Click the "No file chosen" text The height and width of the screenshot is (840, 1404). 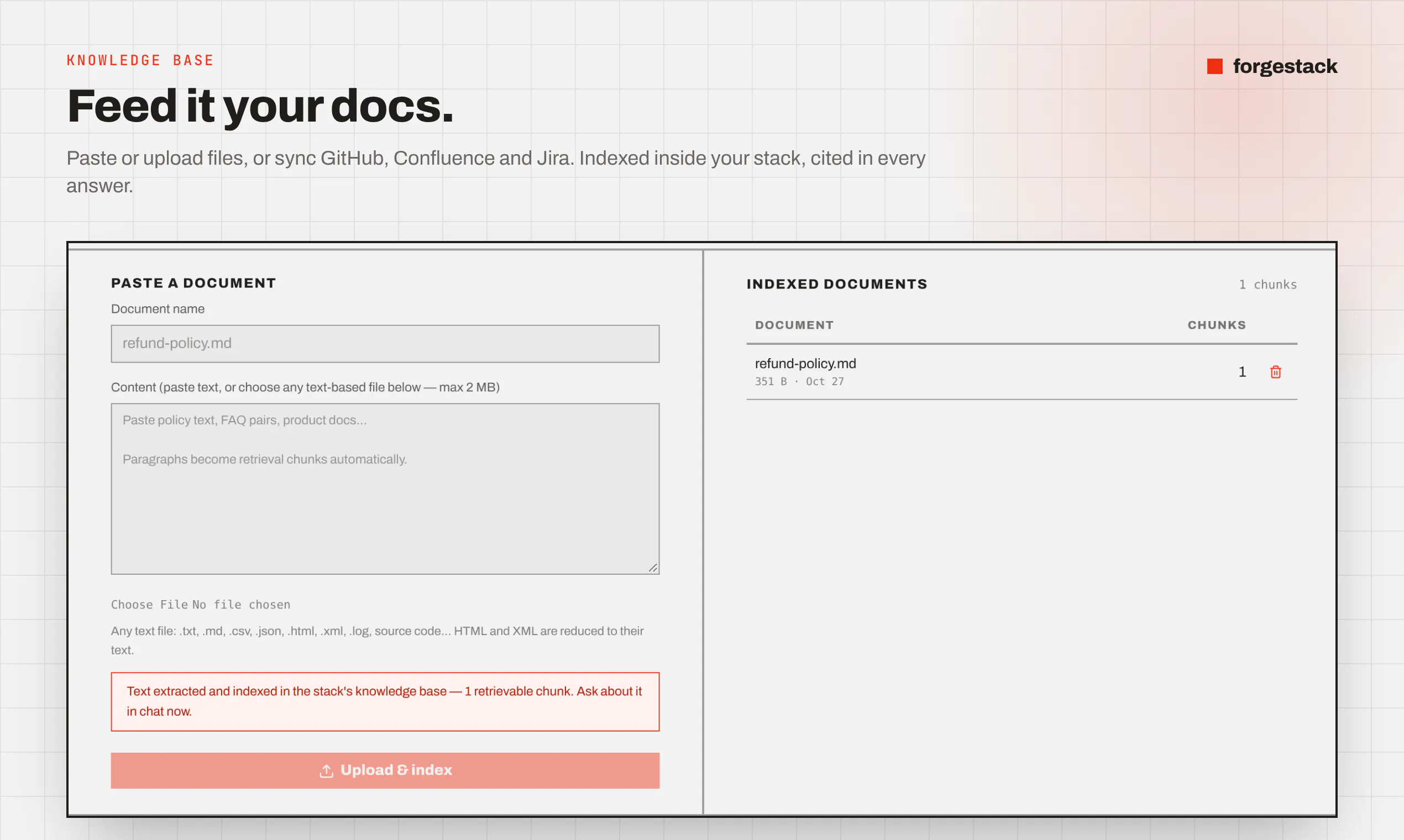coord(241,605)
